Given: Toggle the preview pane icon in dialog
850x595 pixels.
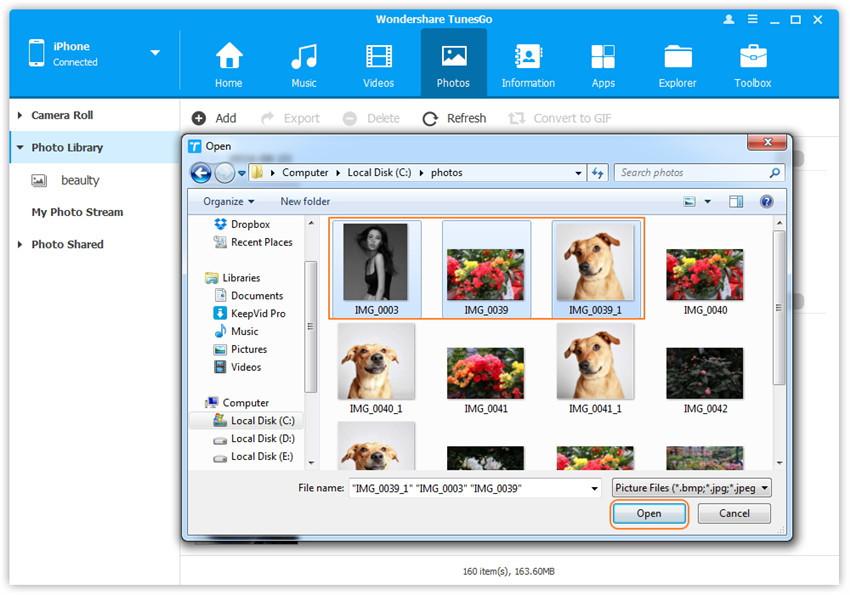Looking at the screenshot, I should [736, 201].
